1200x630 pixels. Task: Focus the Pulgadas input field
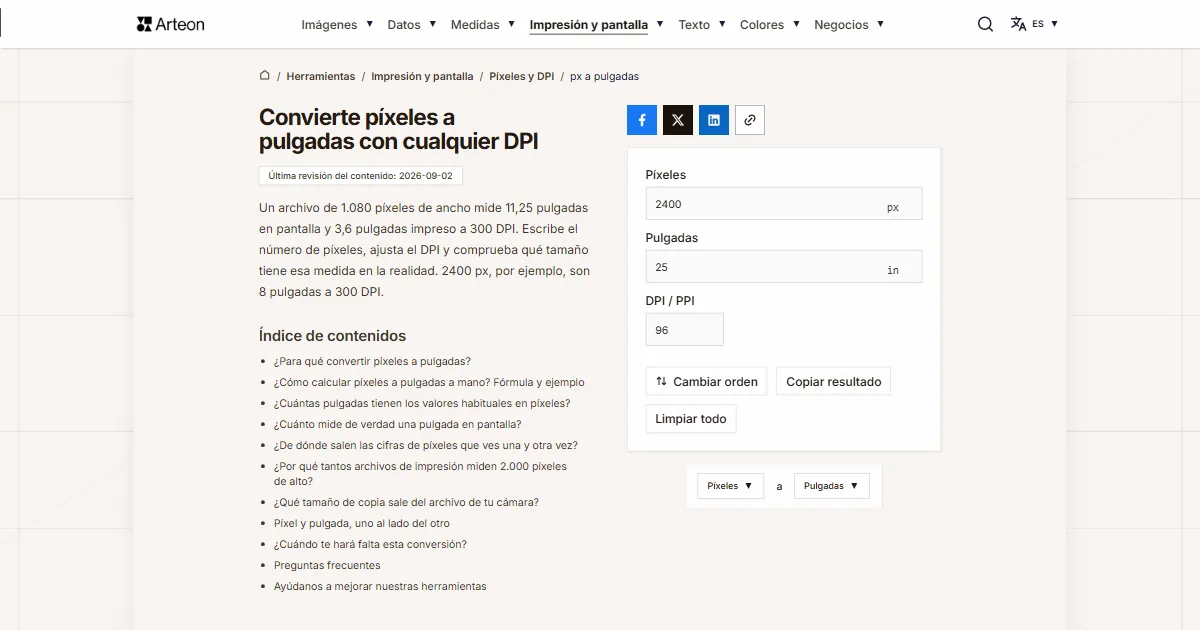[x=784, y=267]
